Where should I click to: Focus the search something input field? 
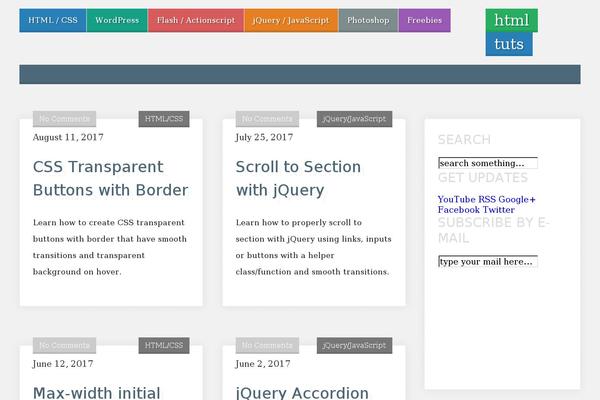click(488, 163)
